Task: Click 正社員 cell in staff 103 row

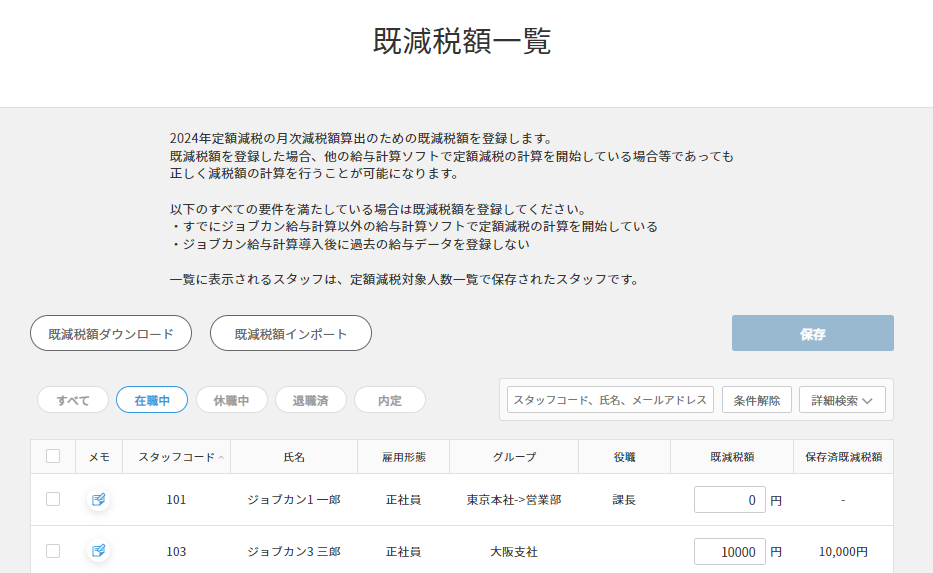Action: coord(403,552)
